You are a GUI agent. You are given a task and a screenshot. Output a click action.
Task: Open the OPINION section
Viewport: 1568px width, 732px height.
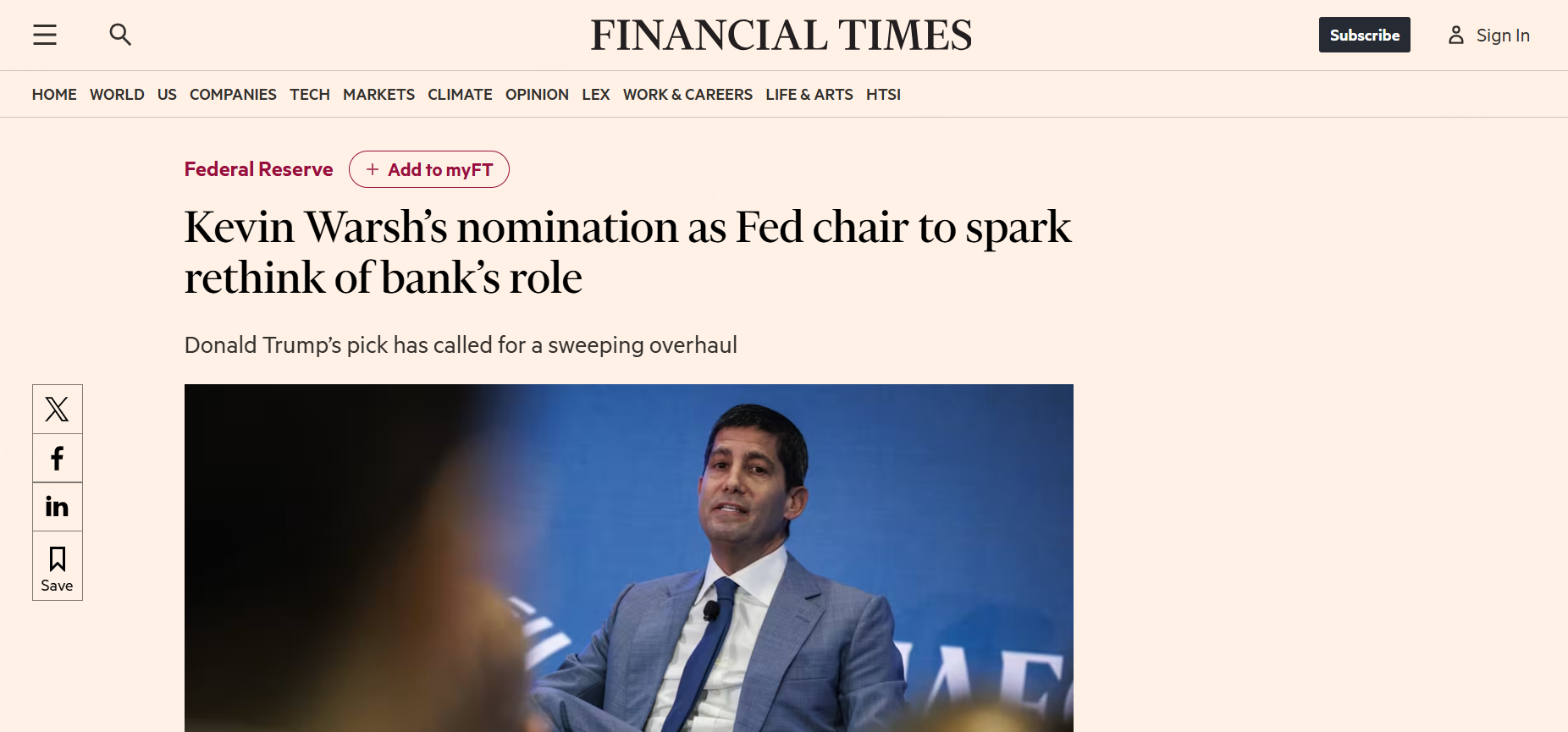(537, 94)
